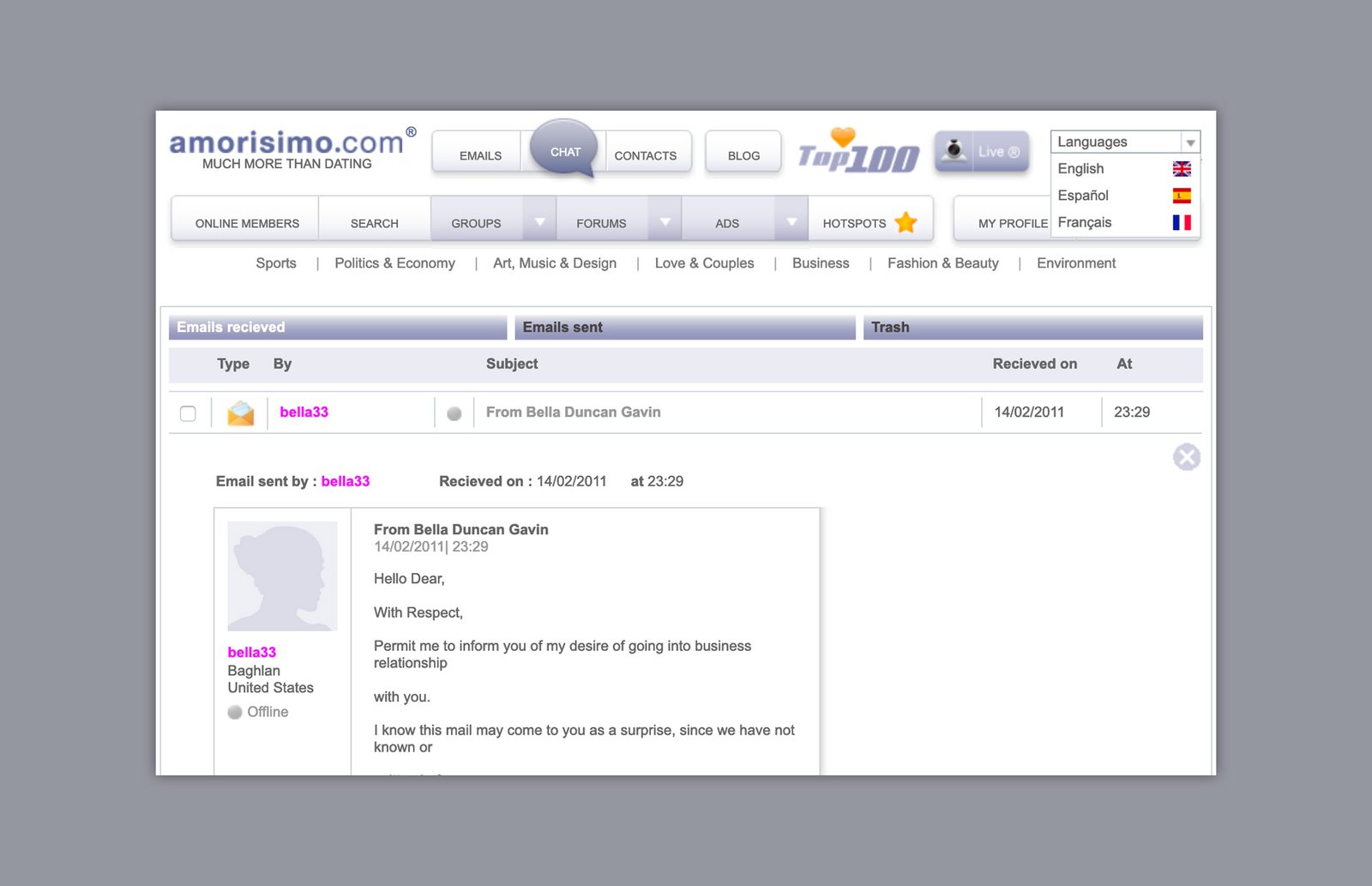
Task: Open the Trash tab
Action: pyautogui.click(x=1032, y=328)
